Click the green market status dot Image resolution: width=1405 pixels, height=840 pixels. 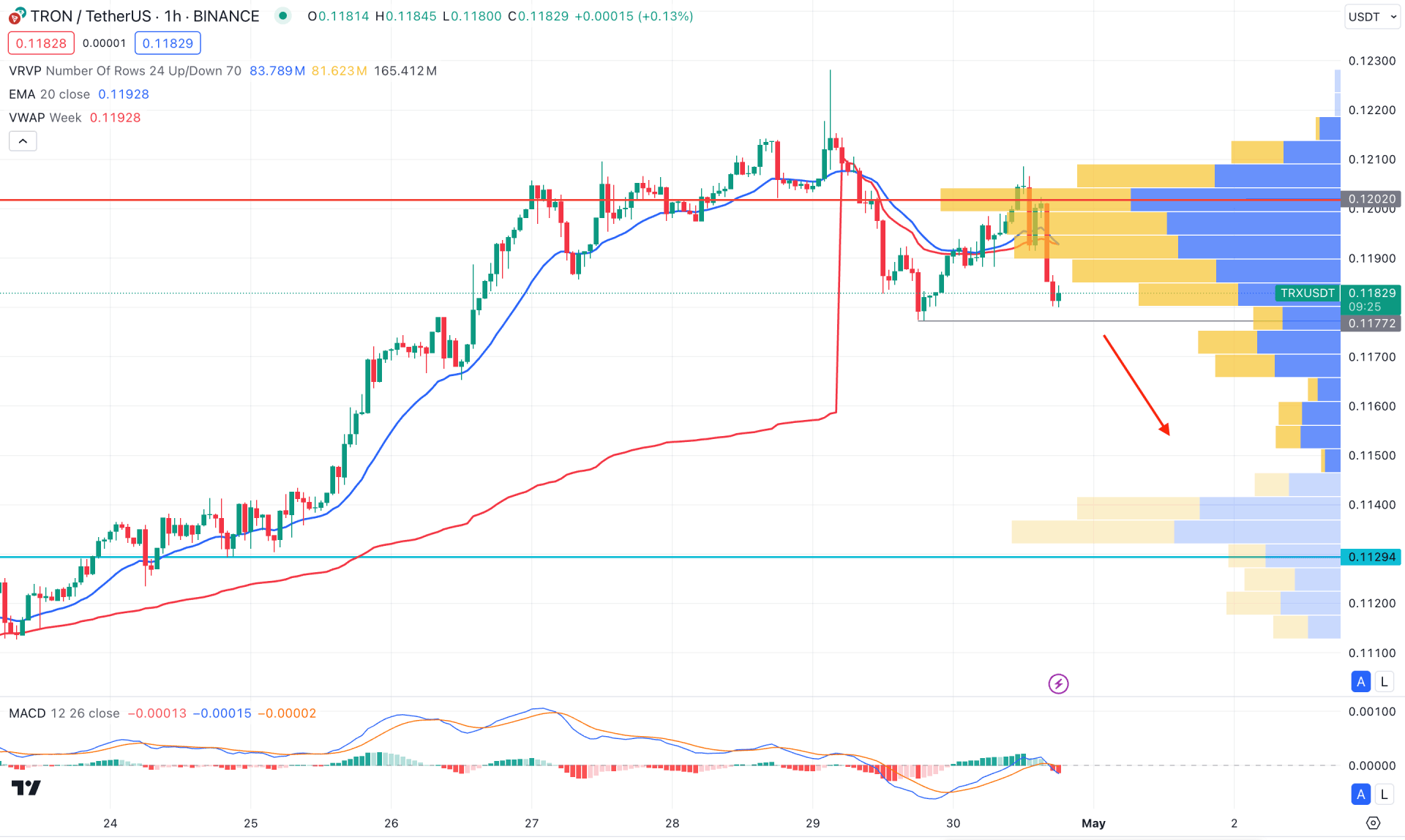pyautogui.click(x=283, y=16)
